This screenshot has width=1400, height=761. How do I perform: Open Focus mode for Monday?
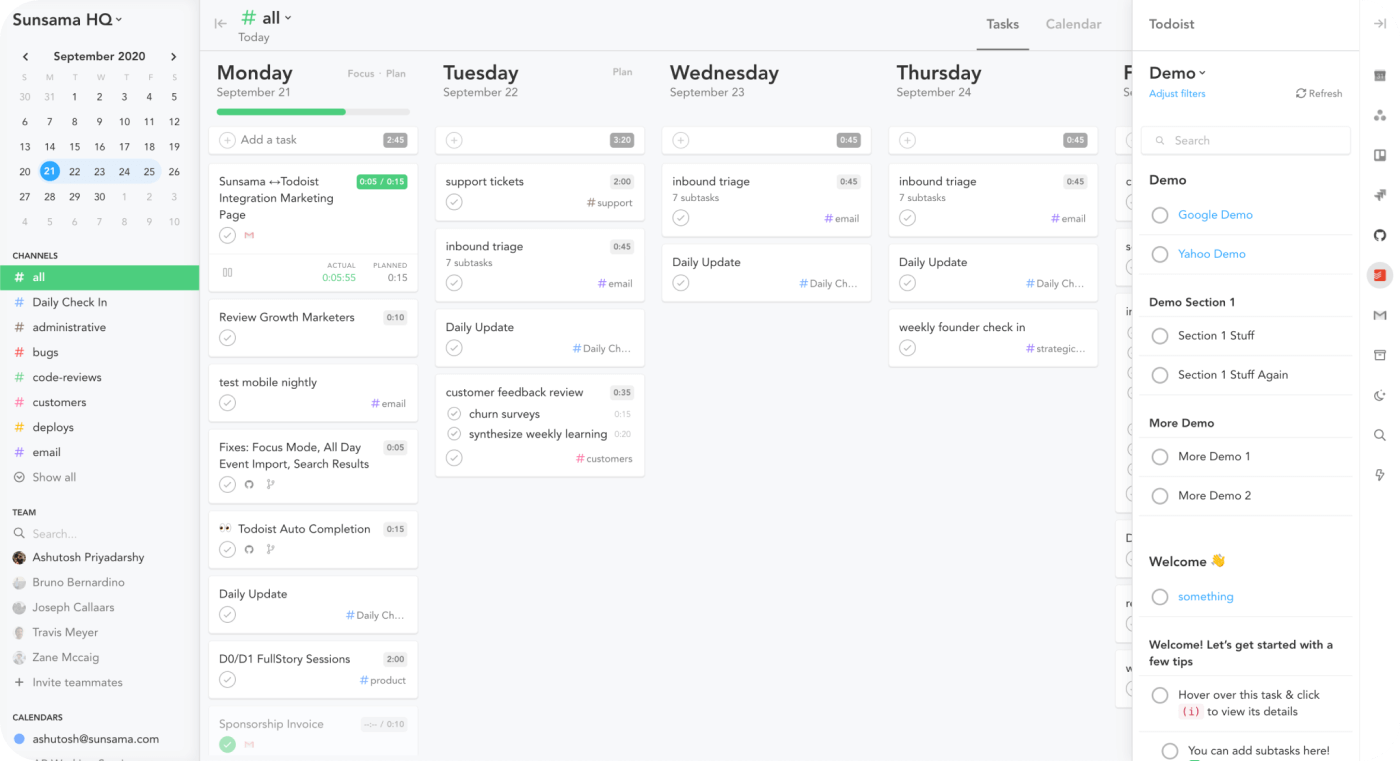coord(361,73)
